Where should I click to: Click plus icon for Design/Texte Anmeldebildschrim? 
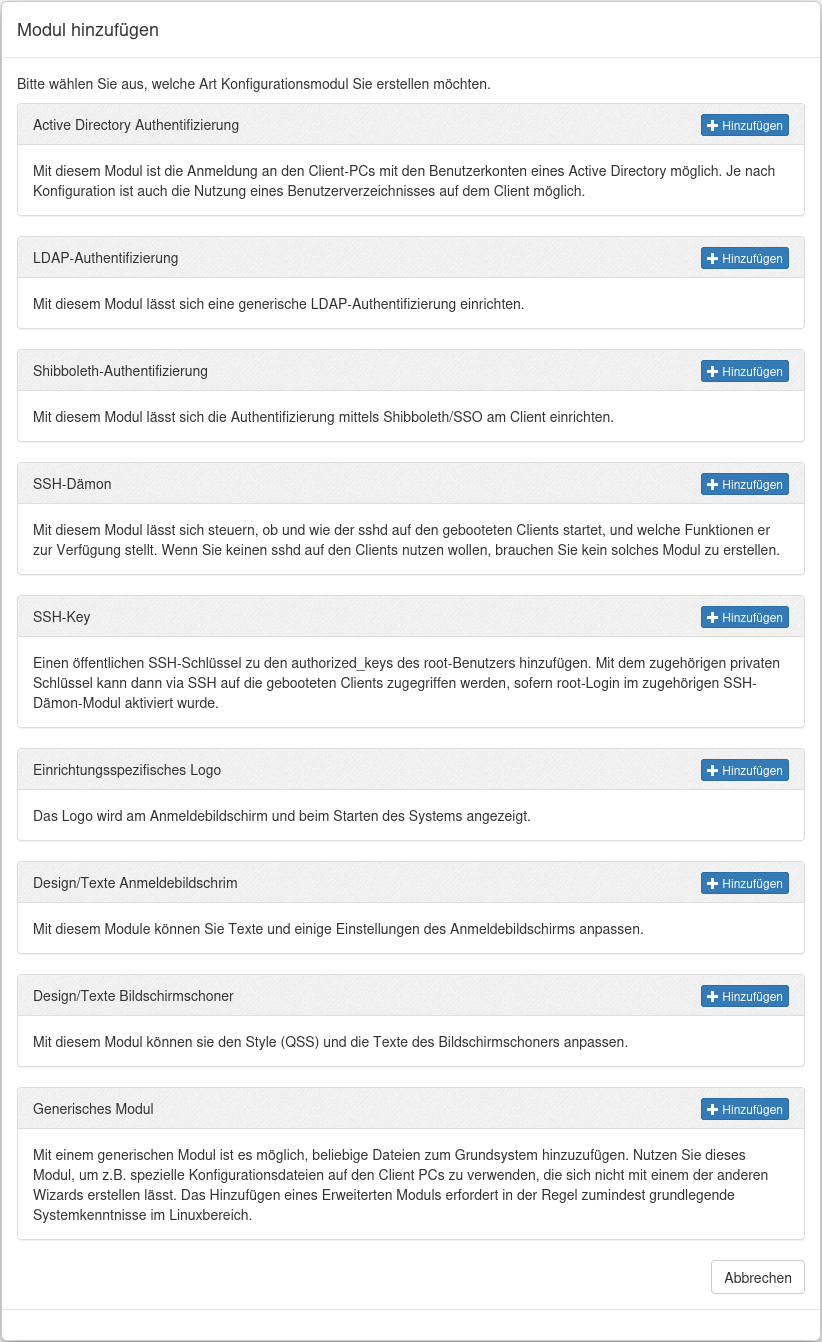[712, 883]
